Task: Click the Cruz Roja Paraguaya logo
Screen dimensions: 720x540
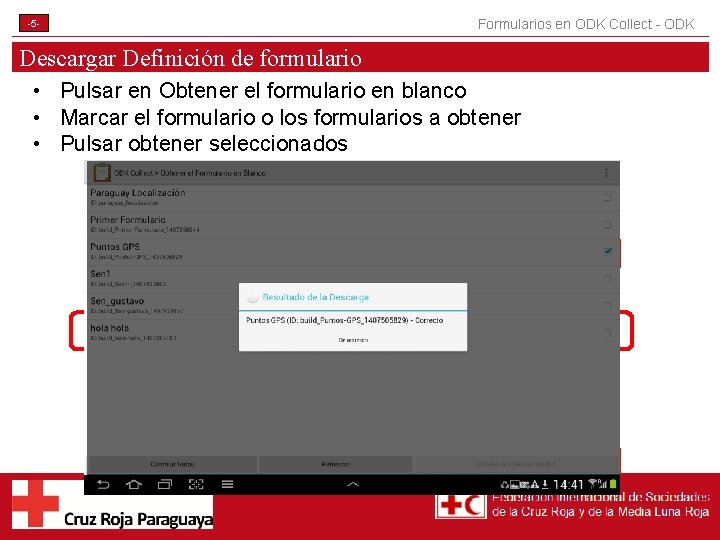Action: 112,505
